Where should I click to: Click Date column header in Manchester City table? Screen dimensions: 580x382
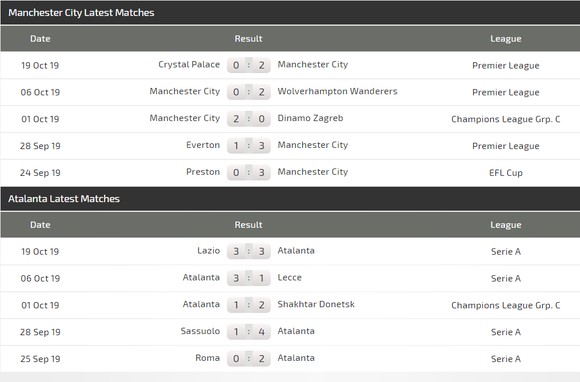click(x=40, y=39)
